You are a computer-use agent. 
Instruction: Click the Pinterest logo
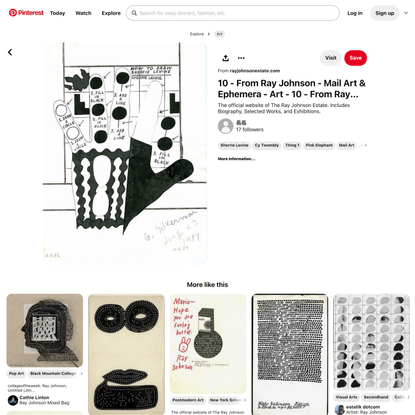tap(26, 13)
